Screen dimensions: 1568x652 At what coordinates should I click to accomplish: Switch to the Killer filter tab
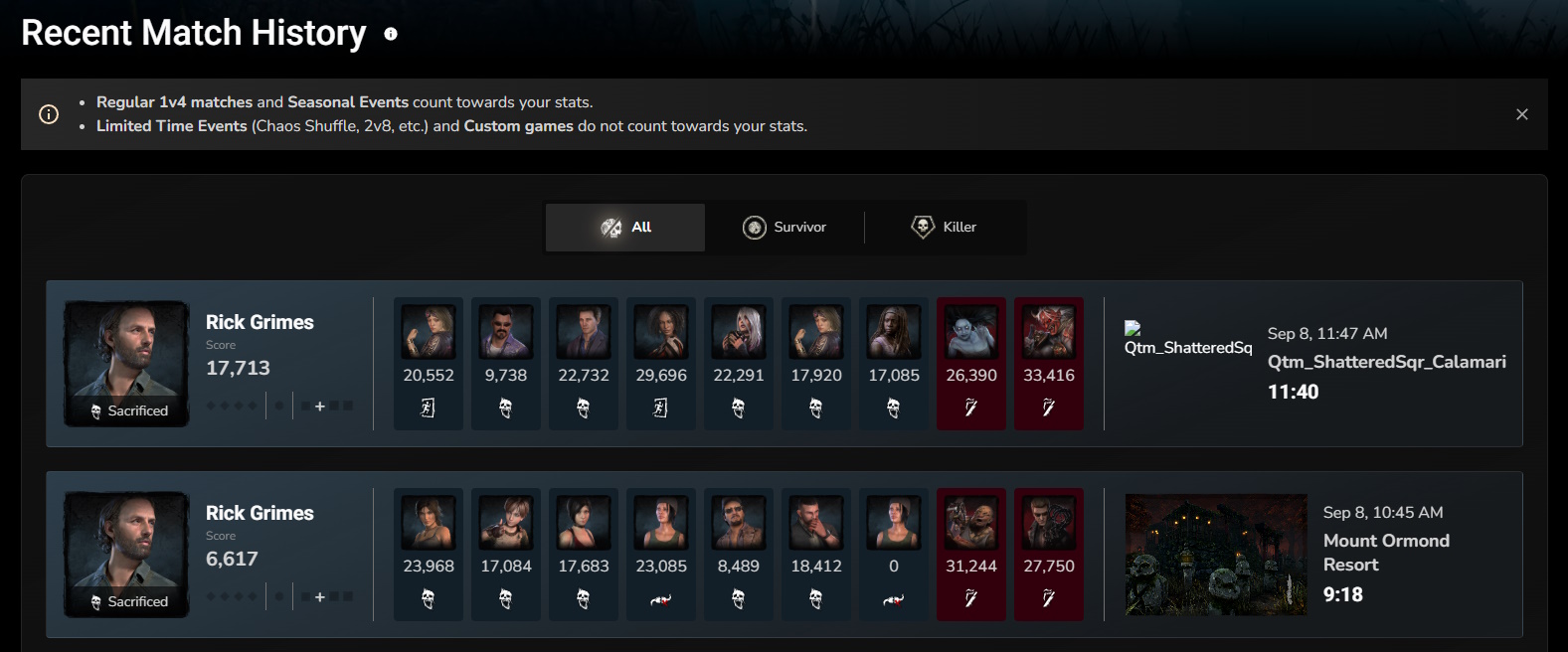click(x=945, y=228)
